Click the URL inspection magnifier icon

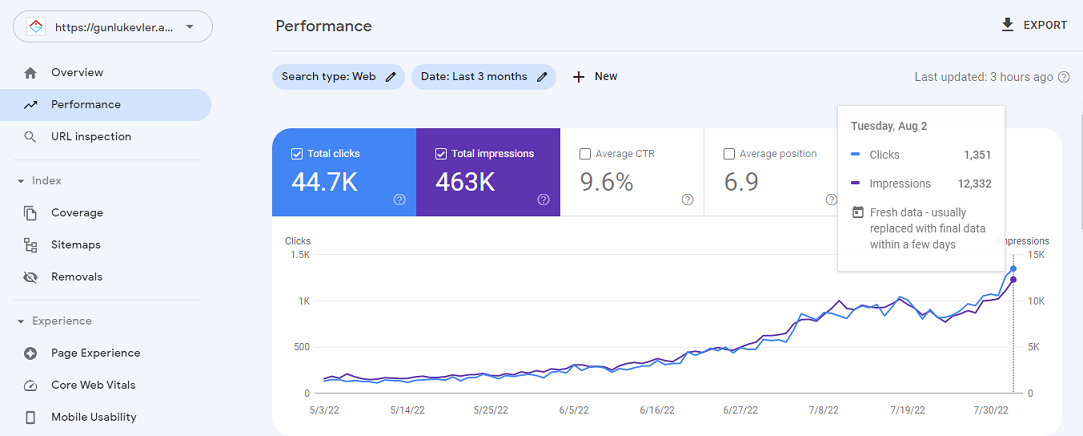[31, 137]
